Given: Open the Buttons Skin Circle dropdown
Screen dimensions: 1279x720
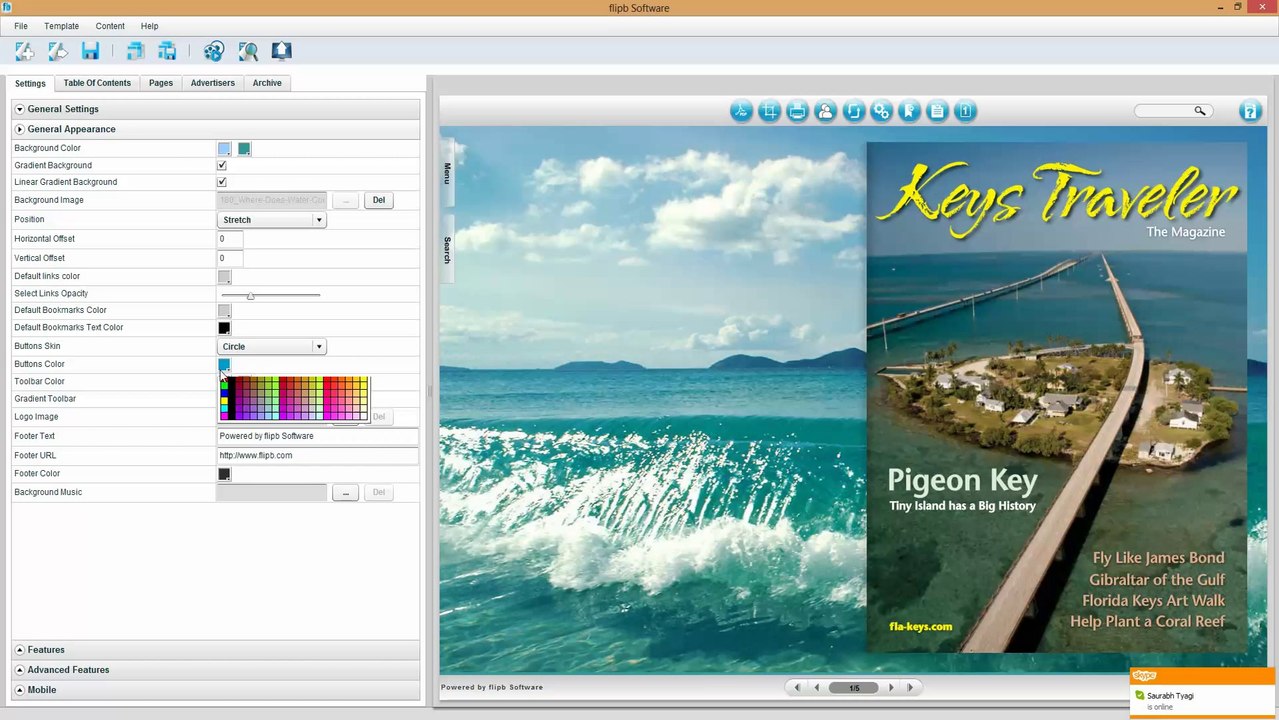Looking at the screenshot, I should coord(271,347).
